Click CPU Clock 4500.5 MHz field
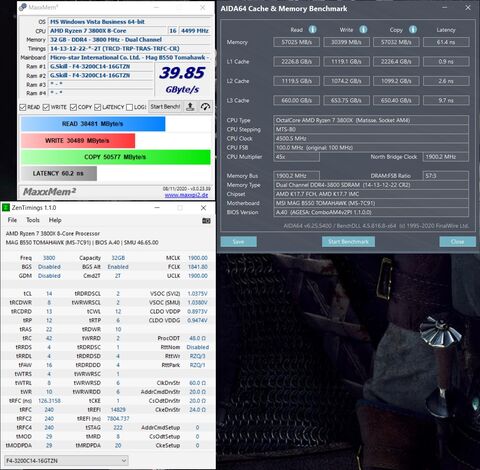 [x=371, y=139]
